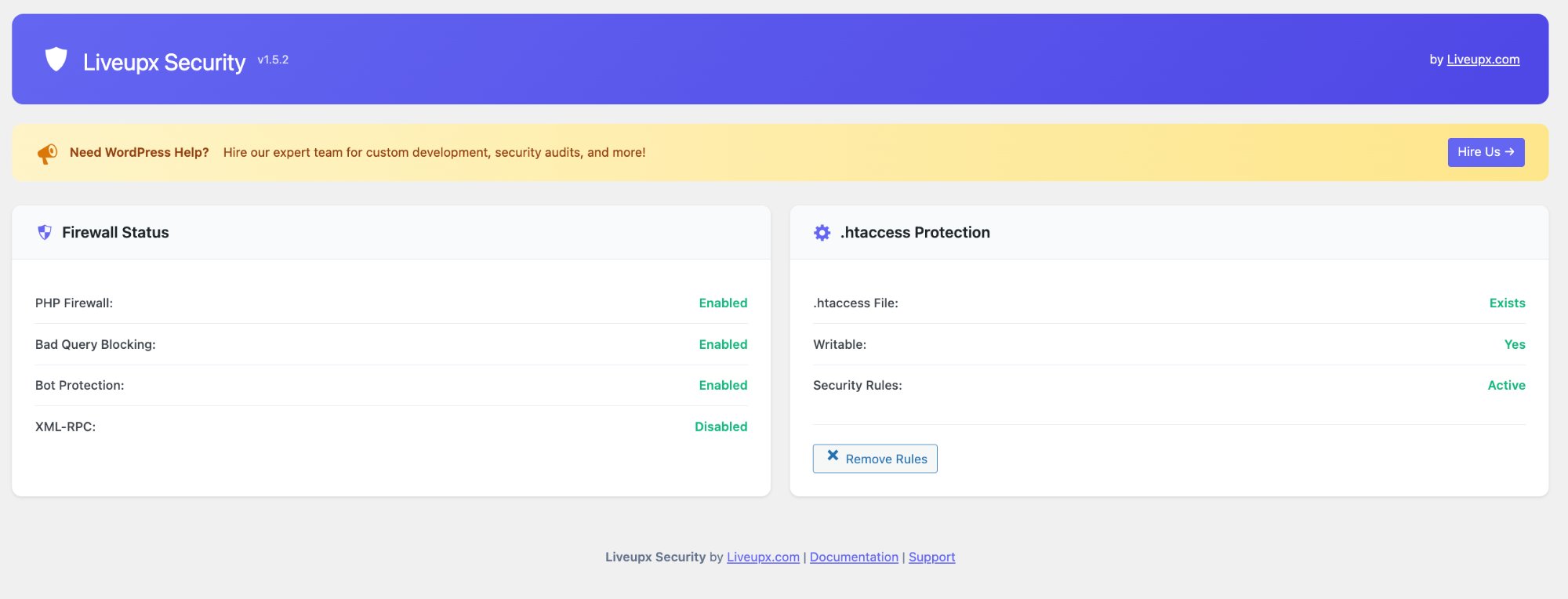Click the Active status value
1568x599 pixels.
click(1506, 385)
